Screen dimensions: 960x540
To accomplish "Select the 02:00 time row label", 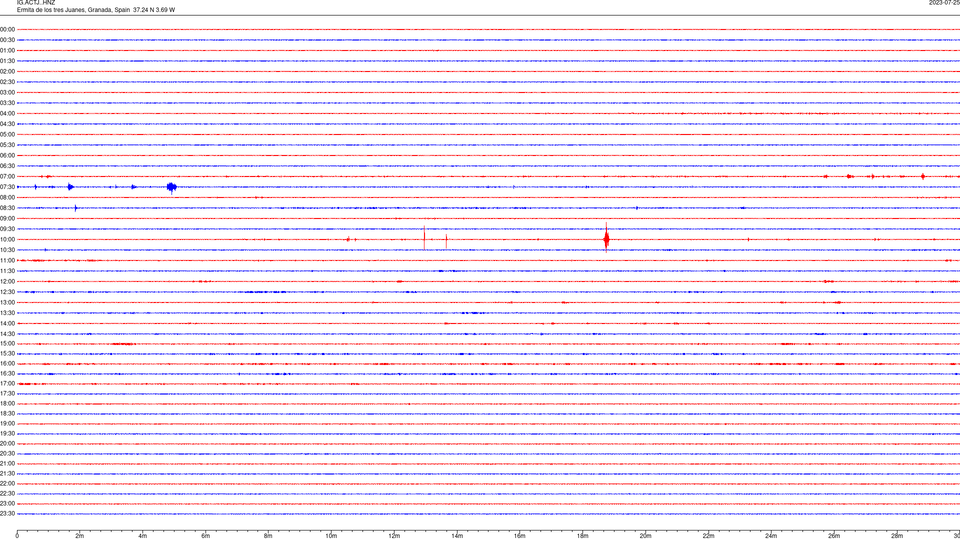I will pos(7,71).
